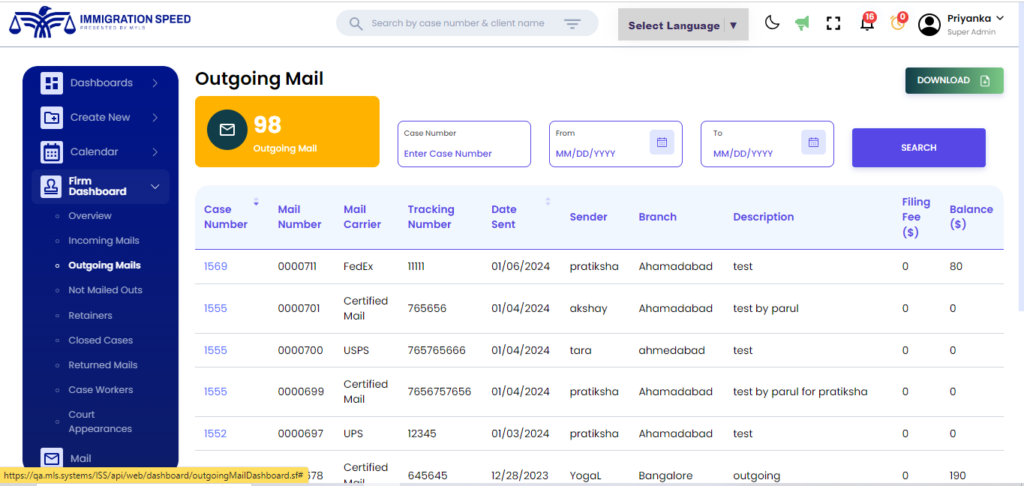
Task: Click description 'test by parul for pratiksha'
Action: (800, 391)
